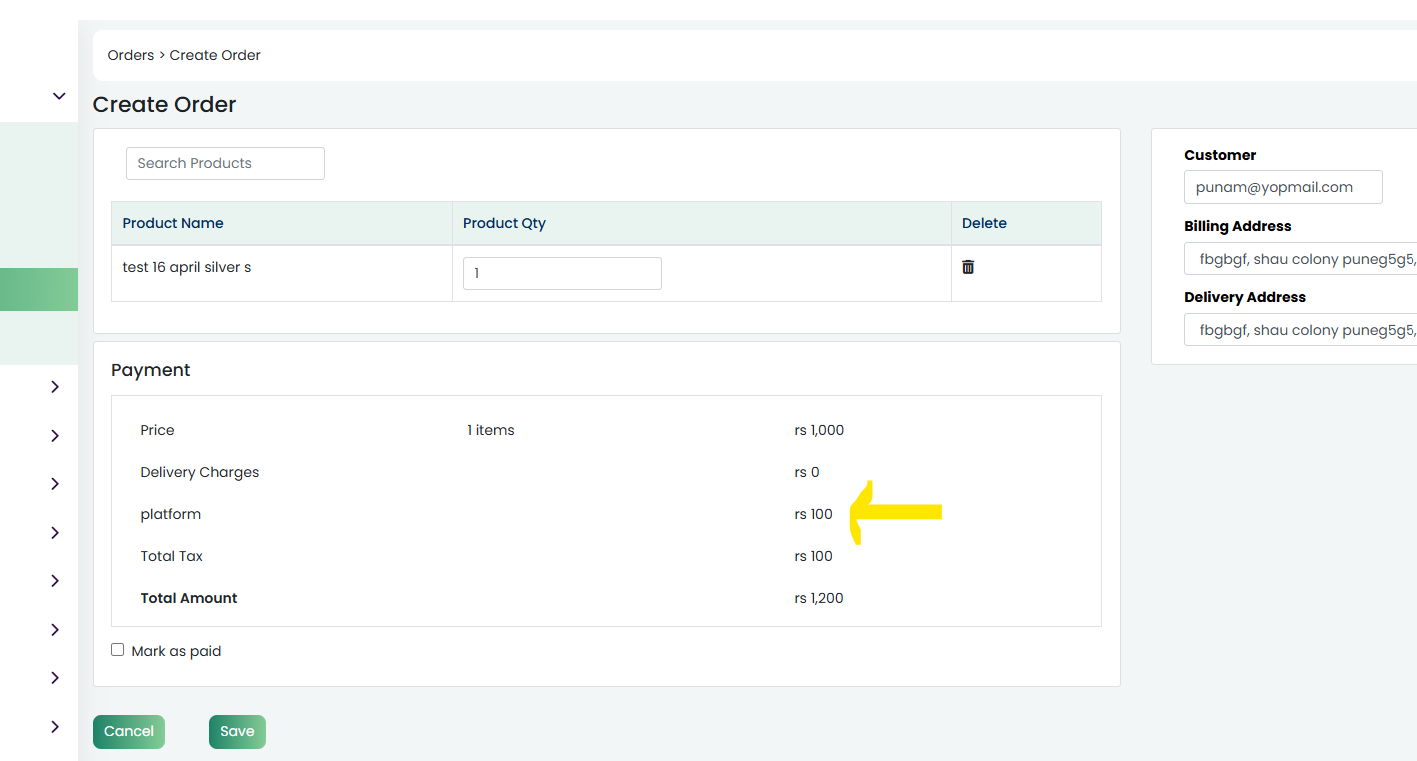This screenshot has width=1417, height=761.
Task: Tick the Mark as paid checkbox
Action: pyautogui.click(x=118, y=650)
